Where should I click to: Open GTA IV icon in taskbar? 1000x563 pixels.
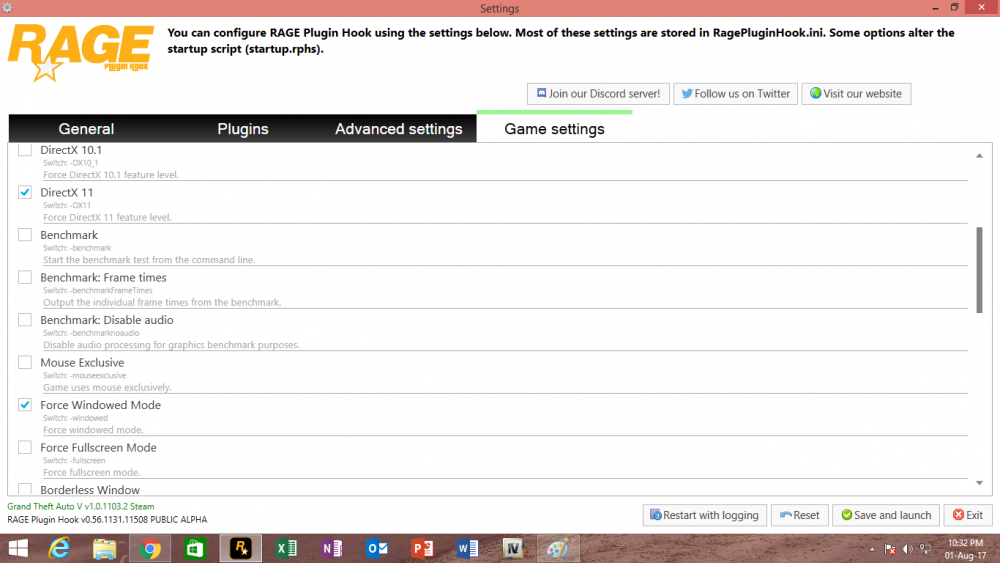512,548
